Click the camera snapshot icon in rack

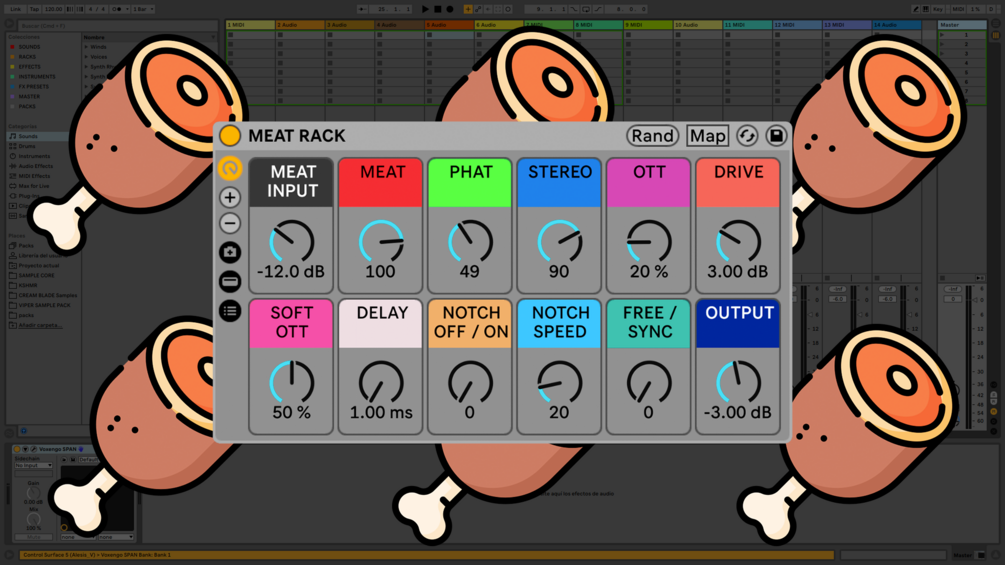pos(230,252)
